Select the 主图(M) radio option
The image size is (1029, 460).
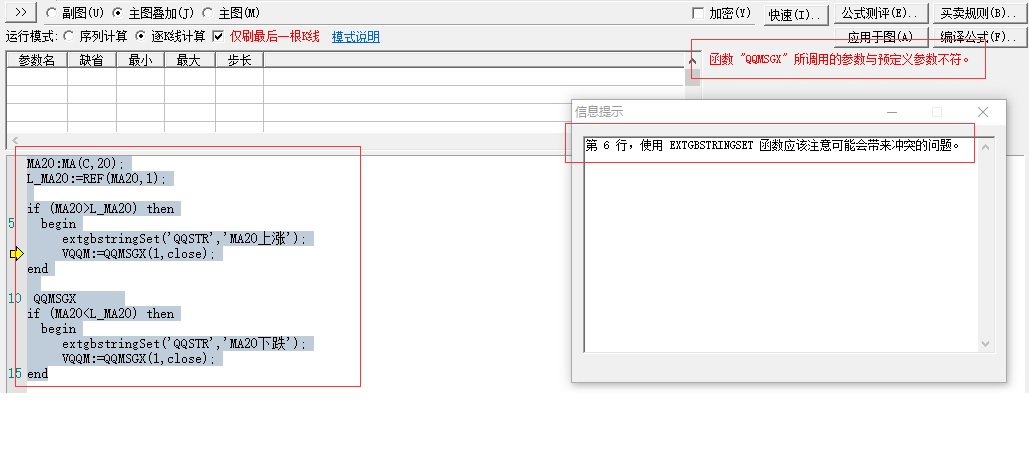click(208, 13)
